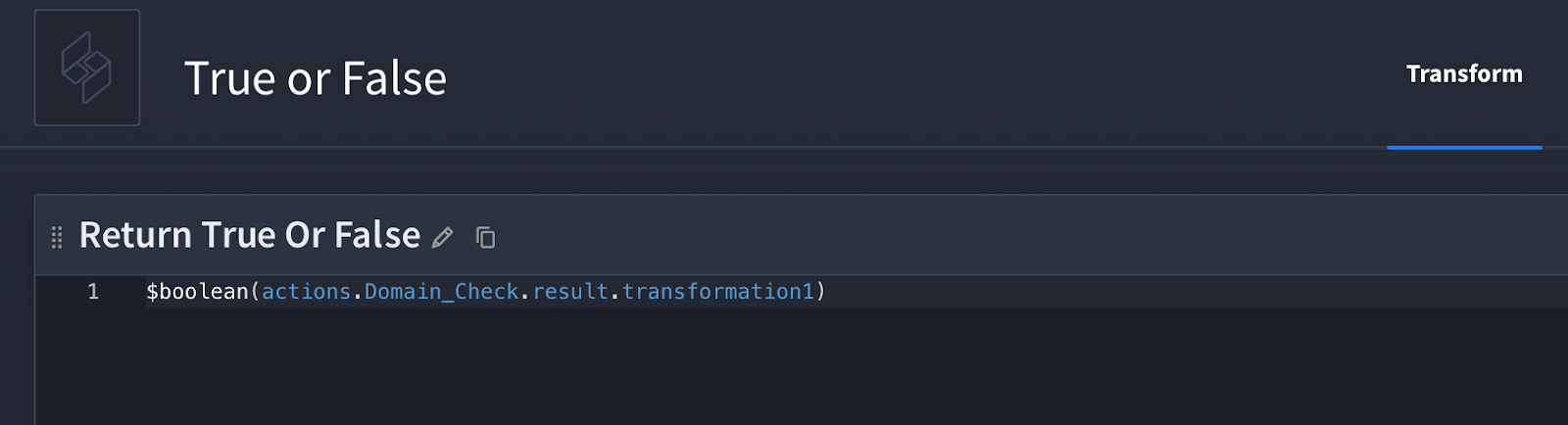
Task: Click the empty editor area below line 1
Action: (x=784, y=372)
